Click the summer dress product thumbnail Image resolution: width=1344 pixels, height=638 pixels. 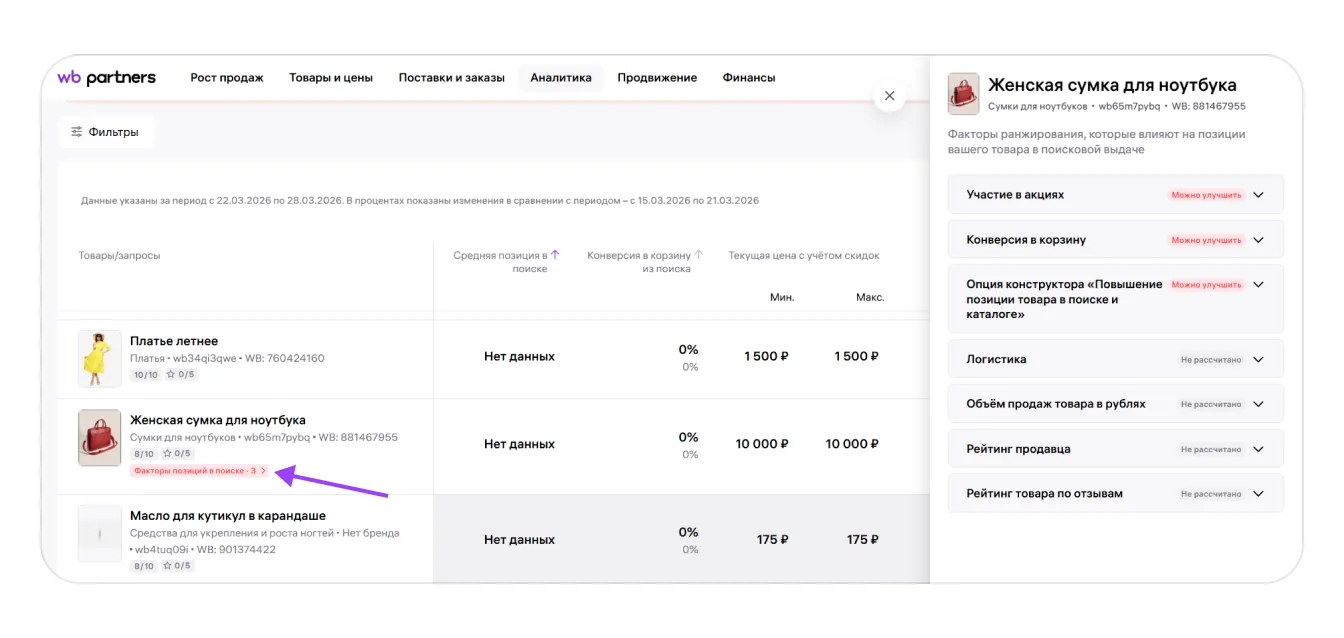coord(100,358)
